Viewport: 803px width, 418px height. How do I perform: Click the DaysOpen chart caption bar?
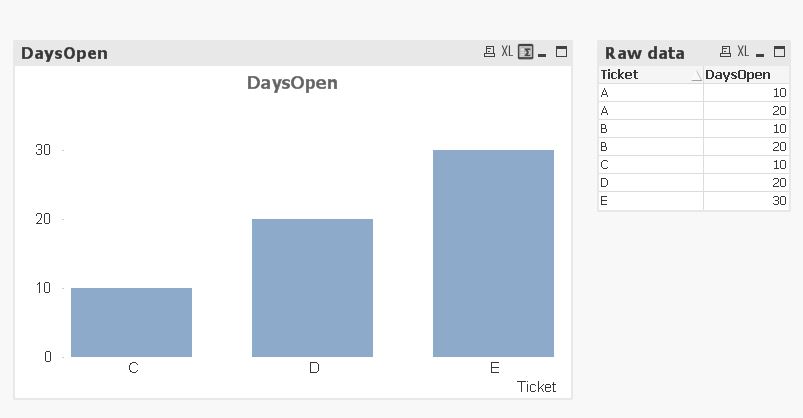click(250, 53)
